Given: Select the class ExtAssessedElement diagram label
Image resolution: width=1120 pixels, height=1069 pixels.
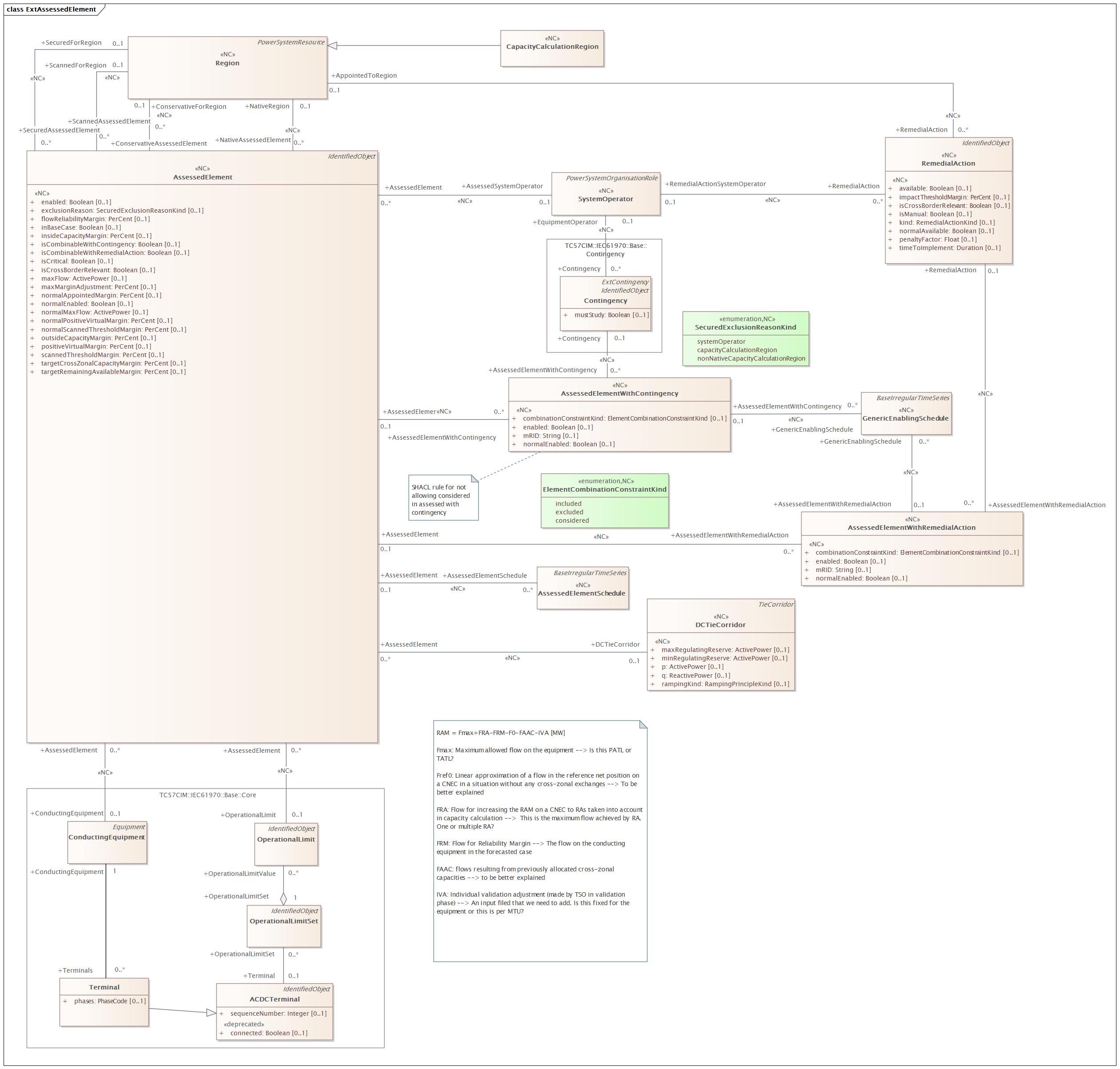Looking at the screenshot, I should 51,9.
